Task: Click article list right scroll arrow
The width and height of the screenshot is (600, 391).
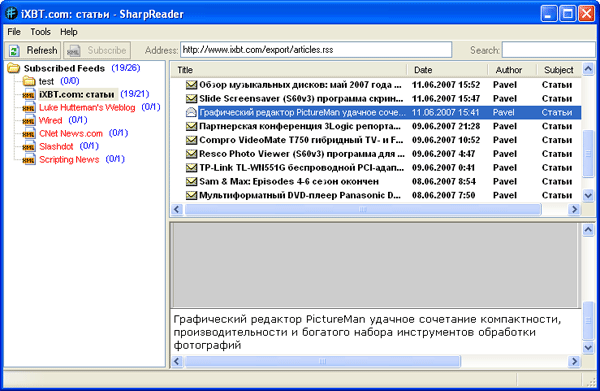Action: click(x=574, y=209)
